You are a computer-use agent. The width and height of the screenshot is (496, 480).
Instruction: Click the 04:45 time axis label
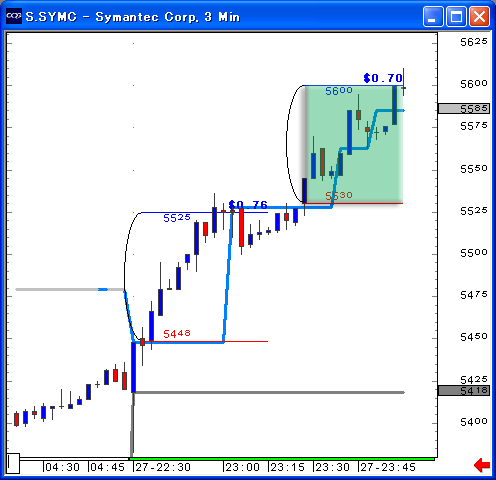(108, 467)
